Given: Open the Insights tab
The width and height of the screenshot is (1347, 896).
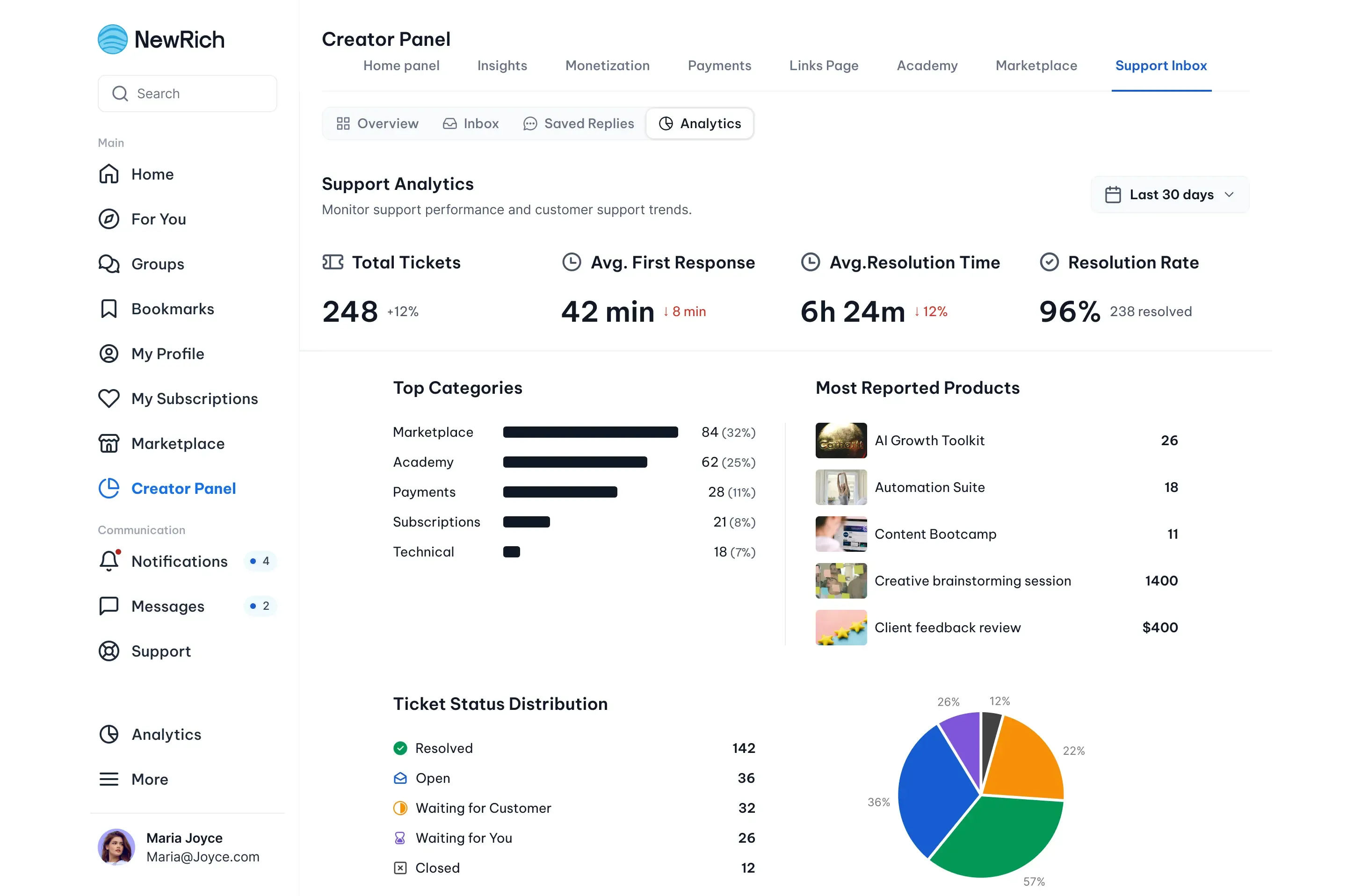Looking at the screenshot, I should (502, 66).
